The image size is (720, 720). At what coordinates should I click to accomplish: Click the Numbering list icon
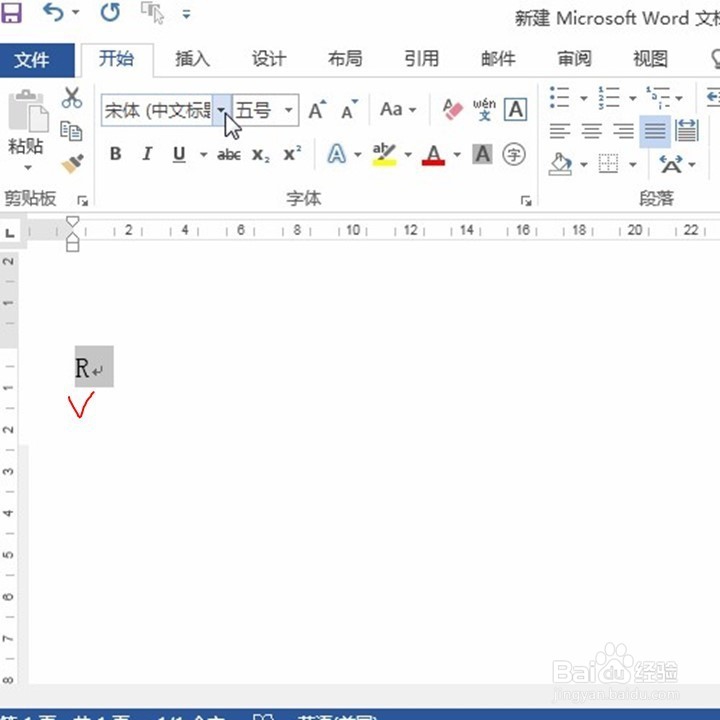[x=609, y=97]
